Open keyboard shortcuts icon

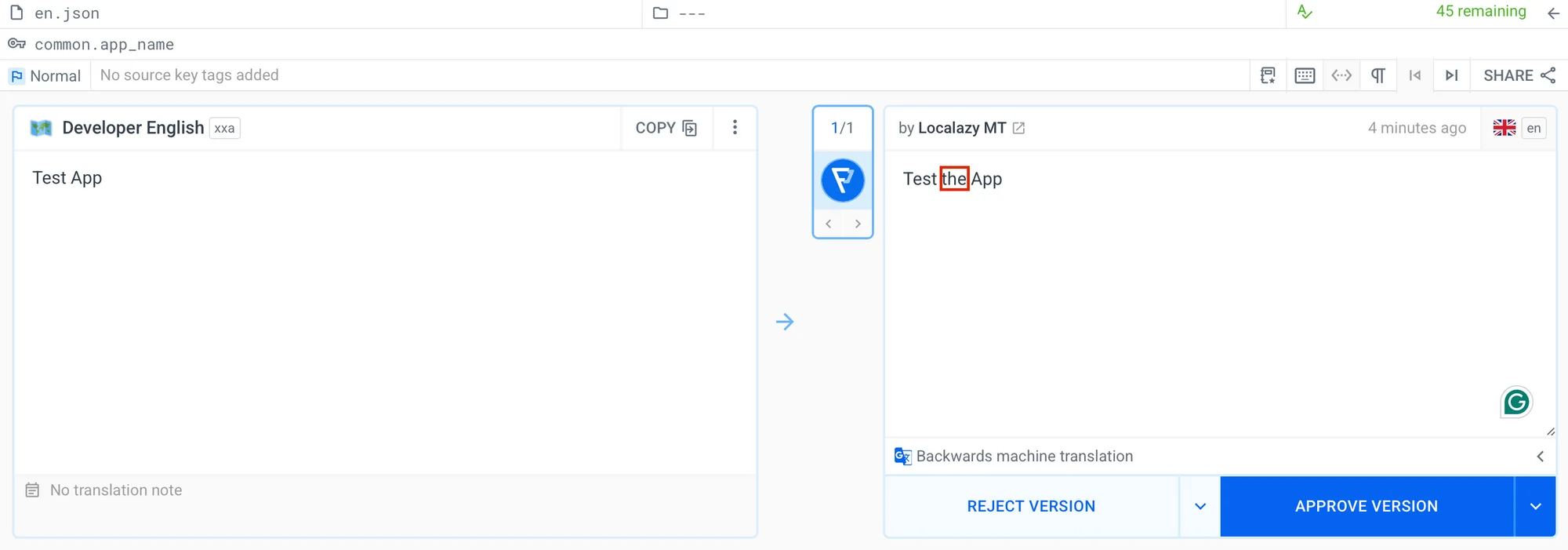[x=1305, y=75]
